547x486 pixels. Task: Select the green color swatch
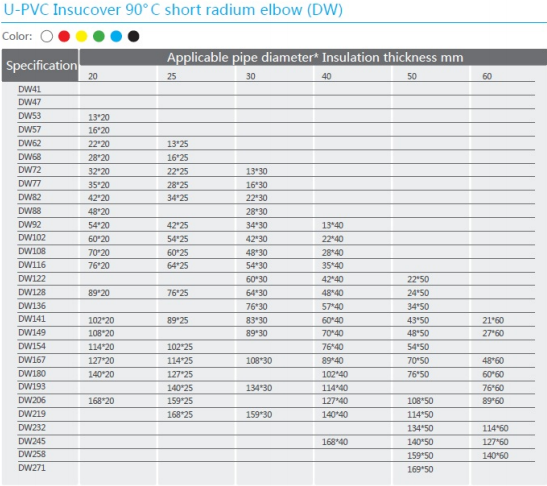click(x=99, y=36)
